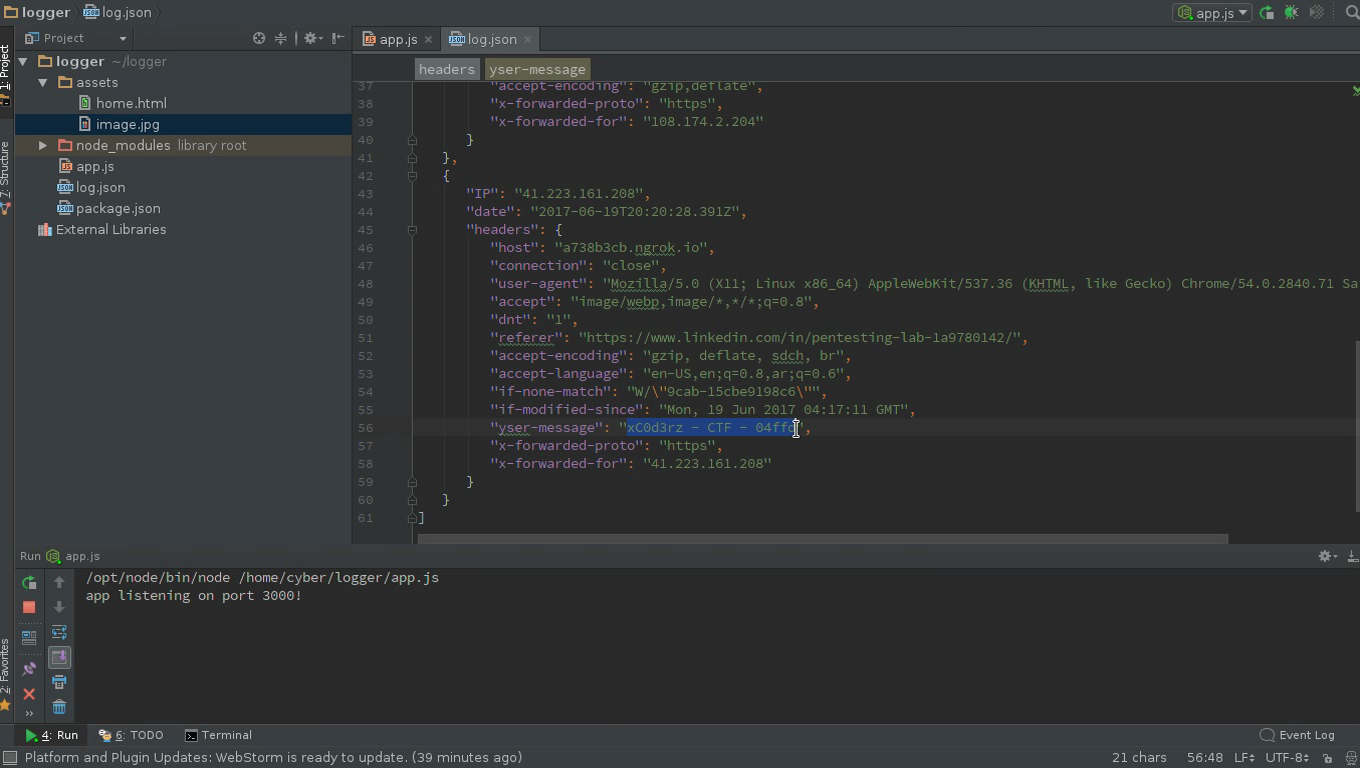
Task: Click the WebStorm update notification text
Action: click(x=273, y=758)
